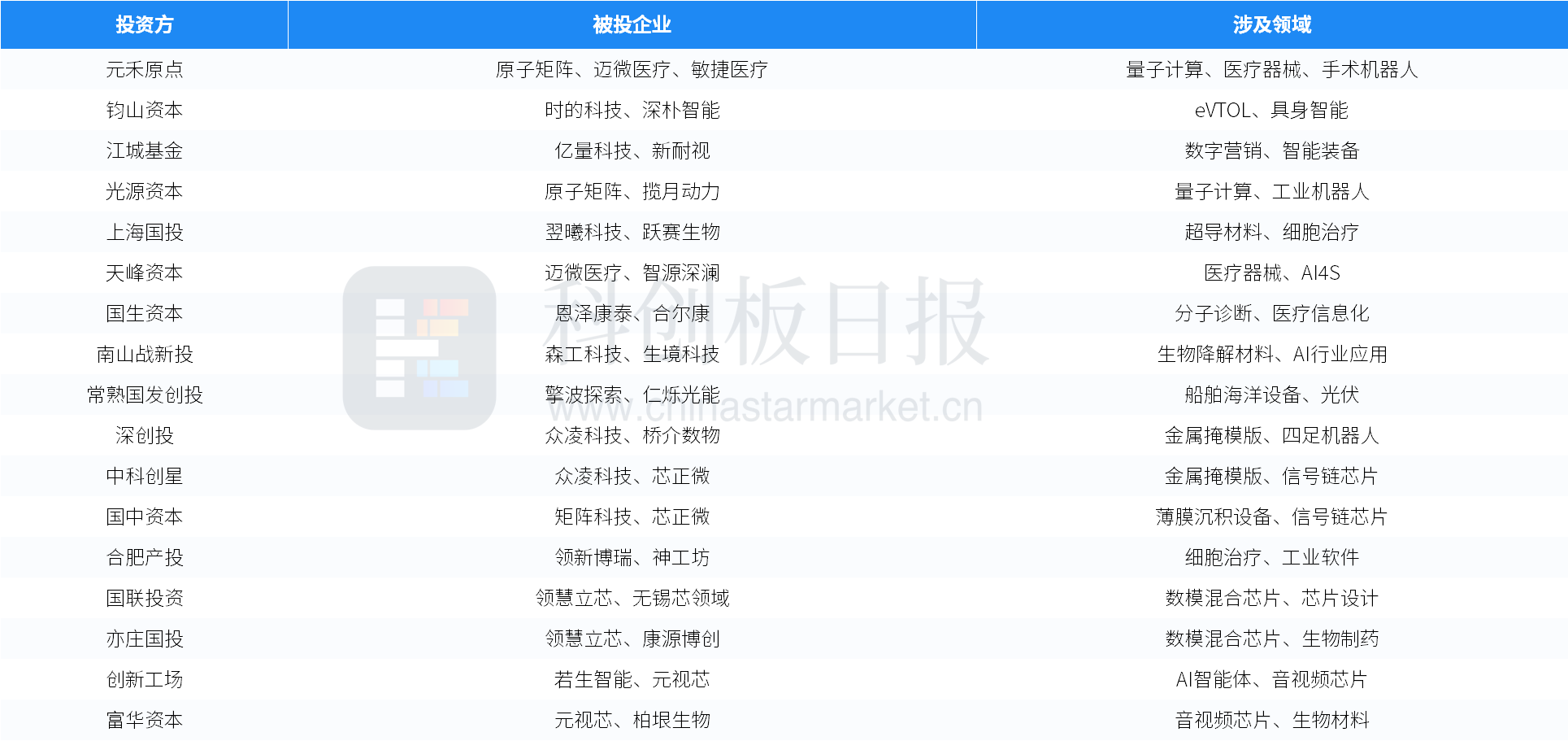The image size is (1568, 741).
Task: Click the cell 领慧立芯、康源博创
Action: (x=632, y=639)
